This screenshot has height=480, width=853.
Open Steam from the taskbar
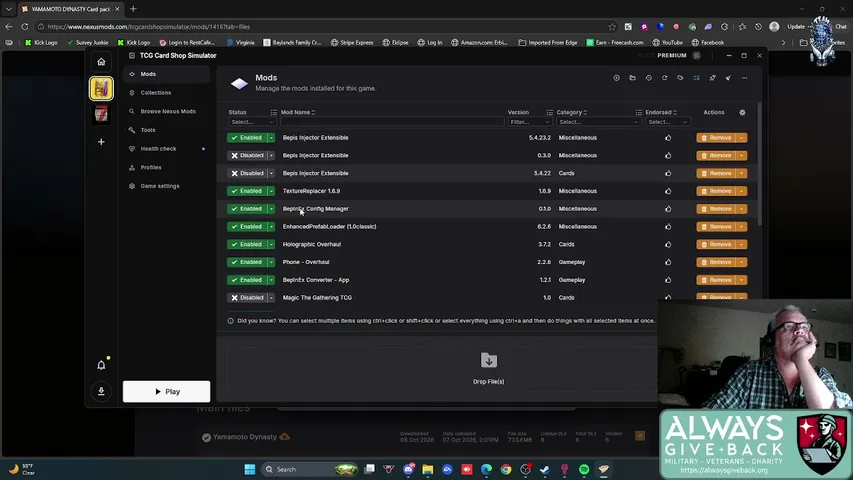(545, 469)
